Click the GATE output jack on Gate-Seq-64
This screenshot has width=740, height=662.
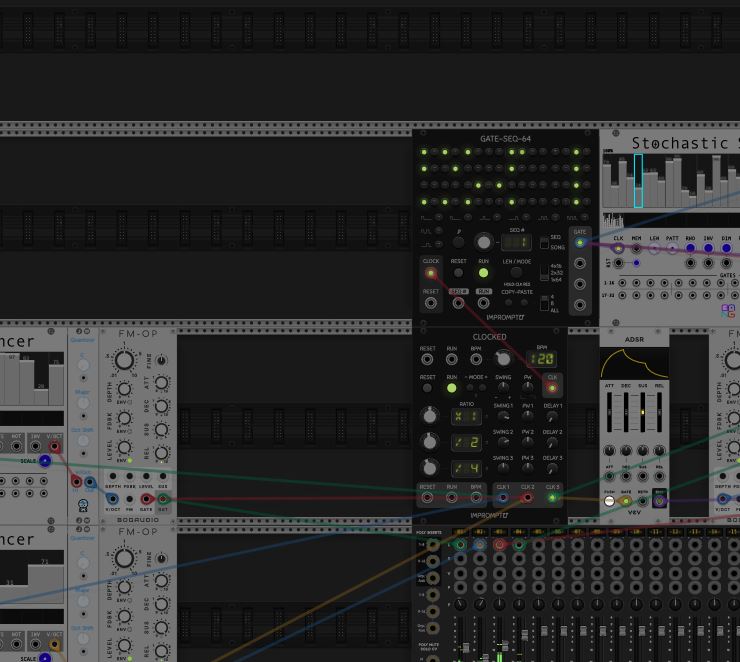580,243
